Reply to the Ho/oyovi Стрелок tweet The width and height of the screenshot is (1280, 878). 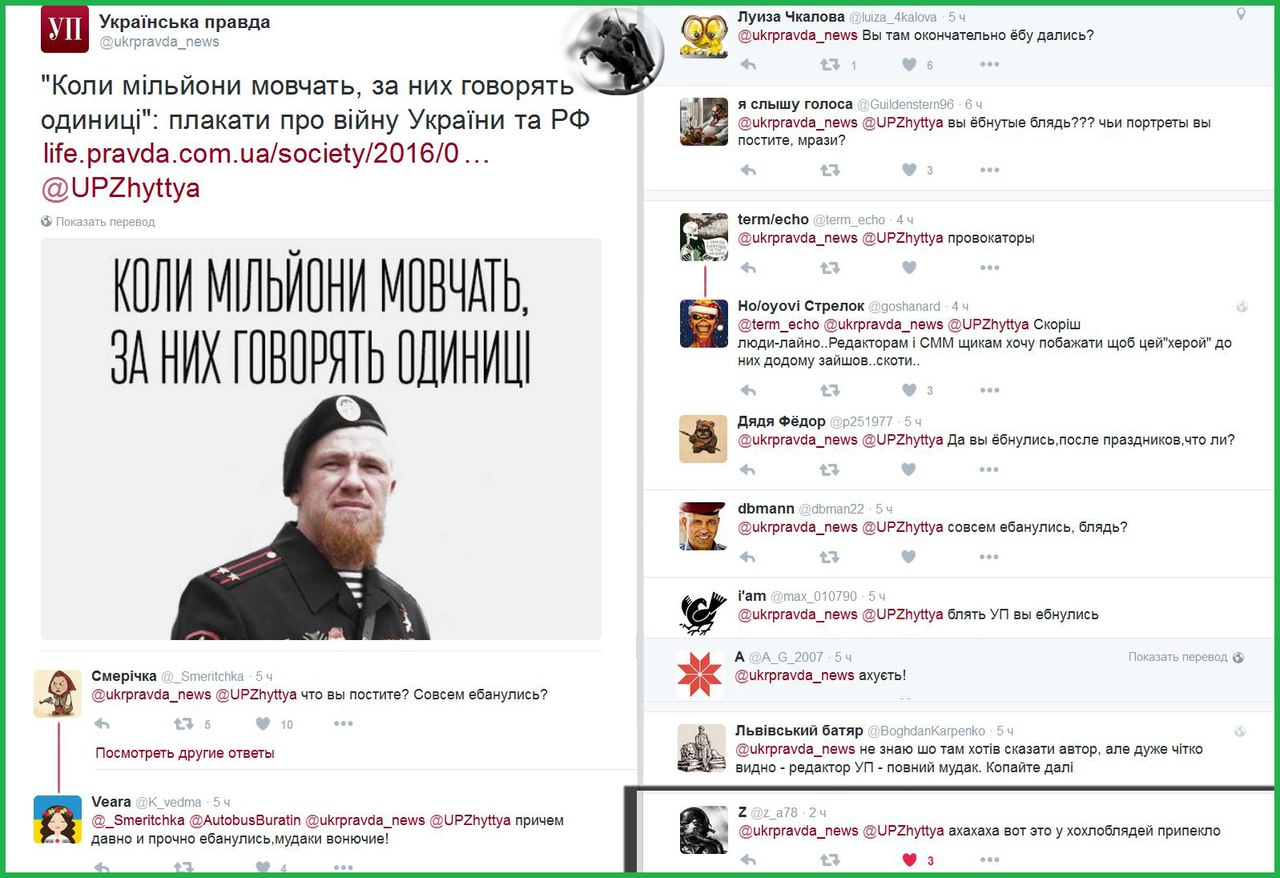(747, 390)
